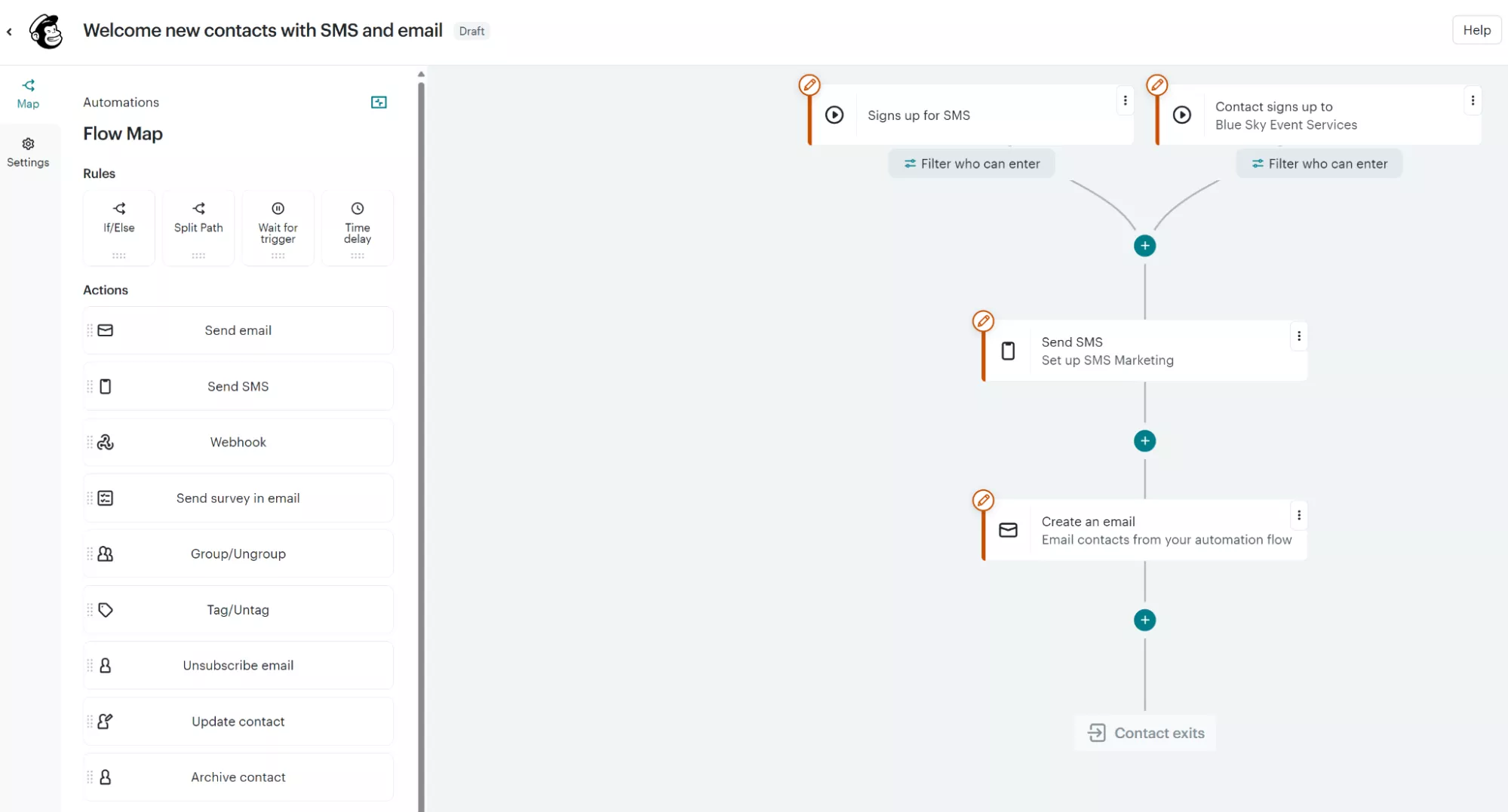Open the Settings sidebar tab

click(x=28, y=152)
